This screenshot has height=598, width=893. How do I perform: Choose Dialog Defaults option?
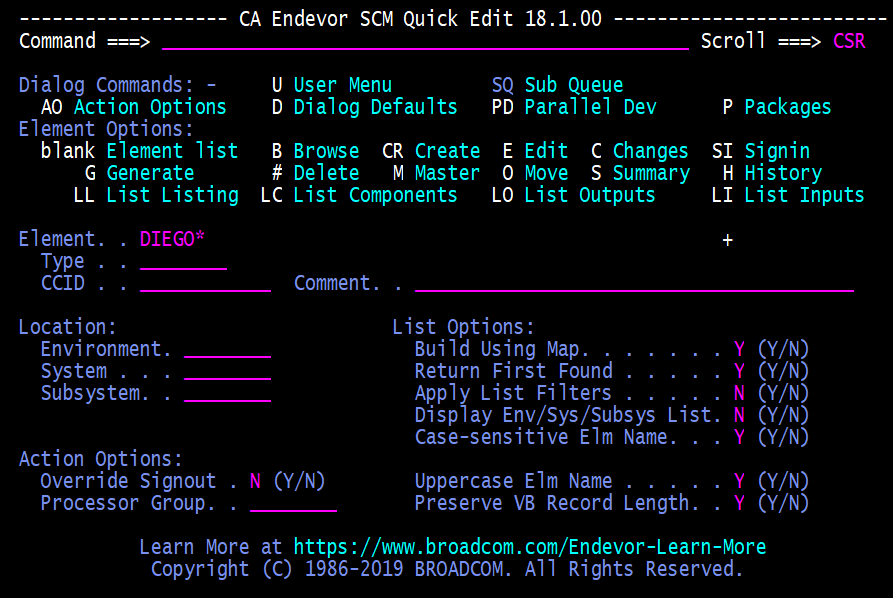pos(375,107)
